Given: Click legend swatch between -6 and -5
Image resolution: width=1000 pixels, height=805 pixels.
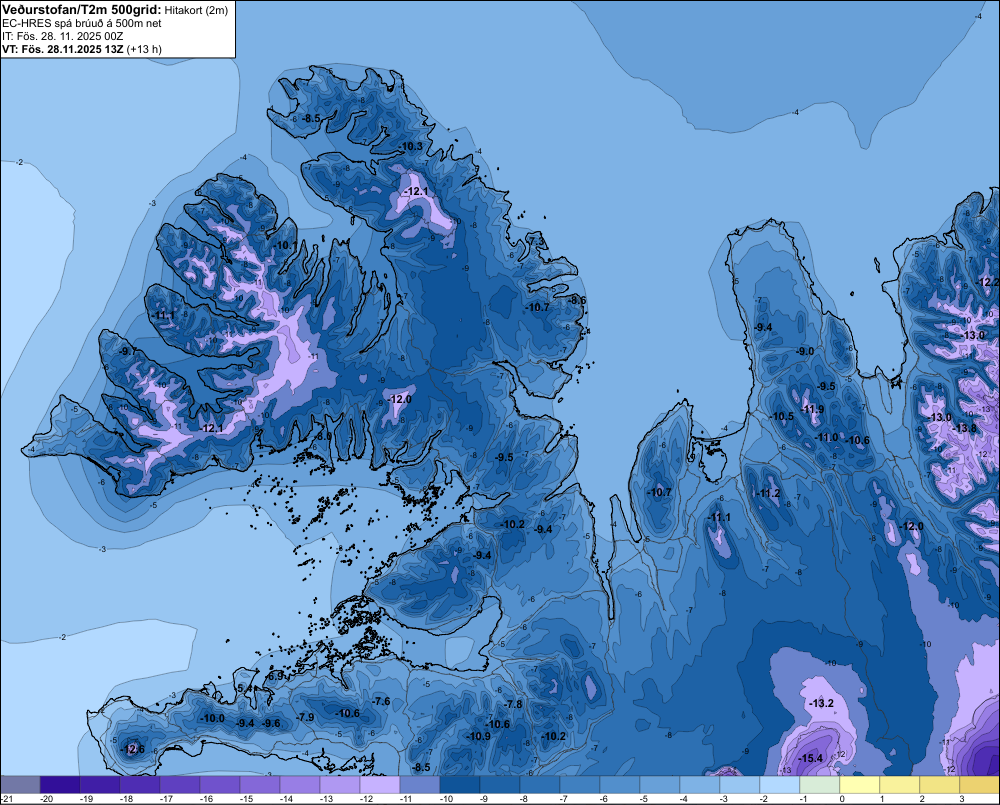Looking at the screenshot, I should pos(620,785).
